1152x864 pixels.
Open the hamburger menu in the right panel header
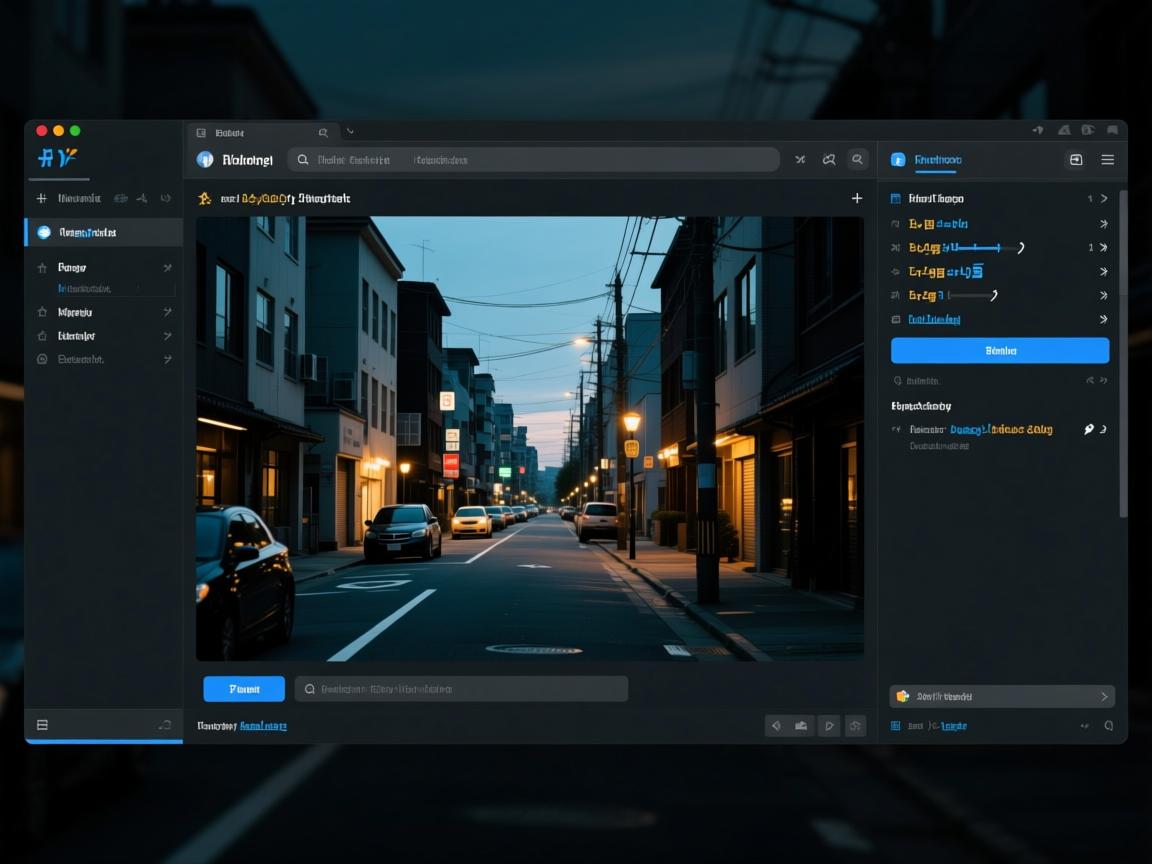point(1107,160)
